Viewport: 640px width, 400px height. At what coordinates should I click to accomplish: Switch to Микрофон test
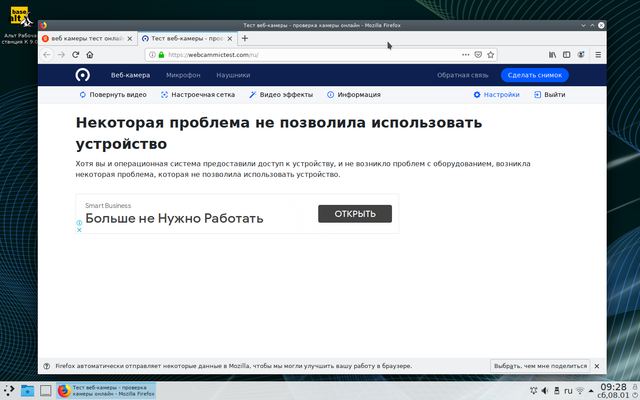(183, 75)
